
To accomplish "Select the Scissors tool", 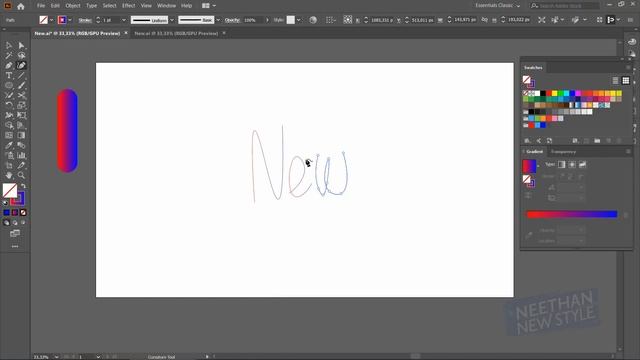I will [21, 96].
